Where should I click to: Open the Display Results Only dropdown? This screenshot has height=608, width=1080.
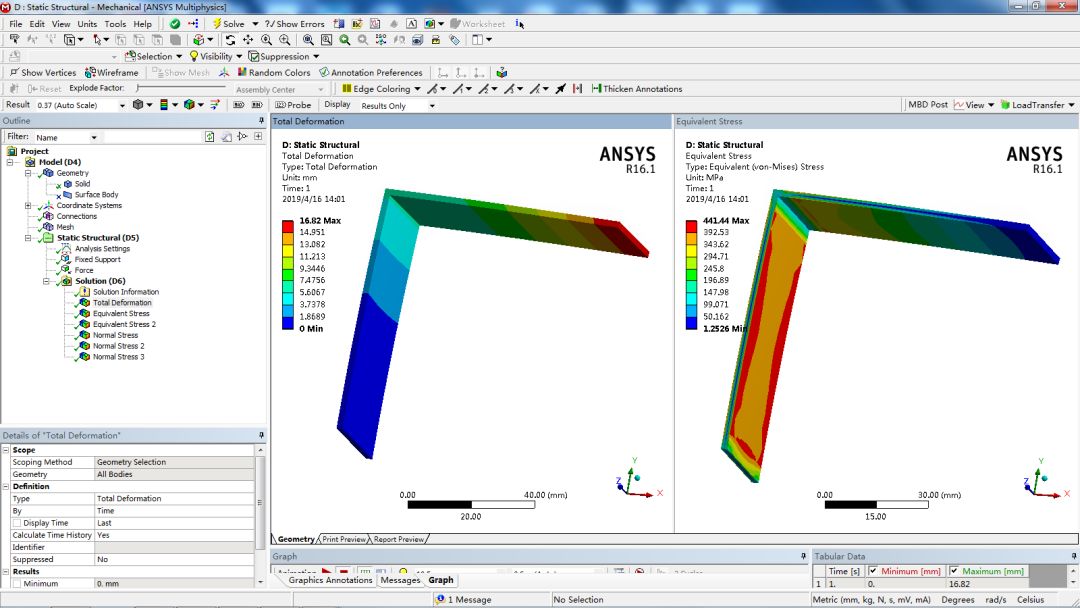[432, 105]
